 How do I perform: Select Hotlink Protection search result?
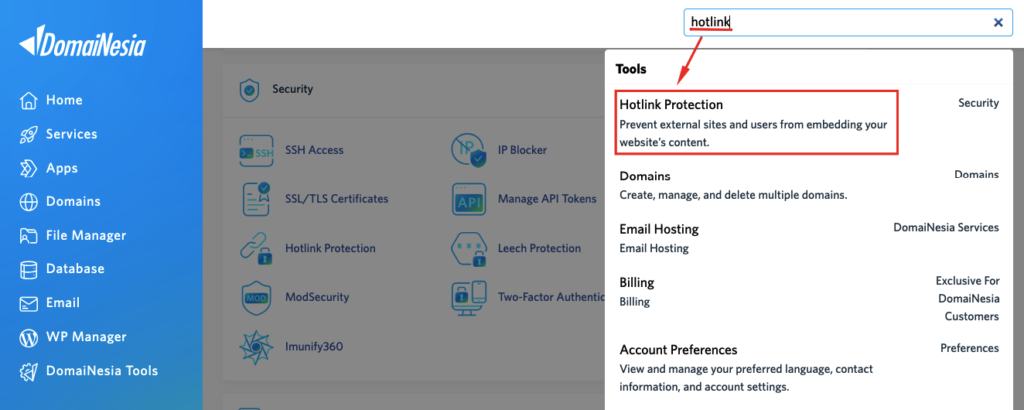click(757, 123)
